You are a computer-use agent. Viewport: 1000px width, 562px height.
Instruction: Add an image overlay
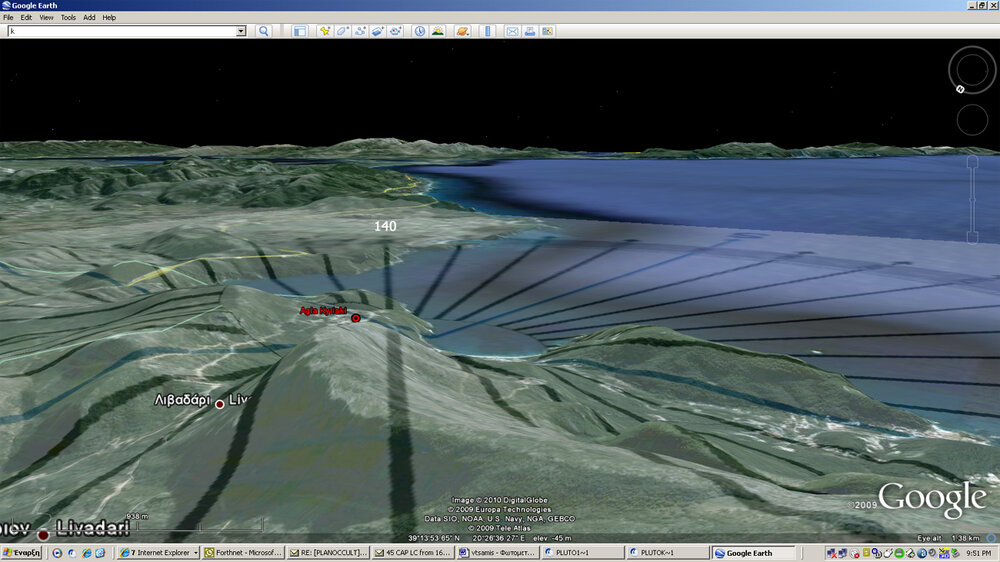pos(378,31)
